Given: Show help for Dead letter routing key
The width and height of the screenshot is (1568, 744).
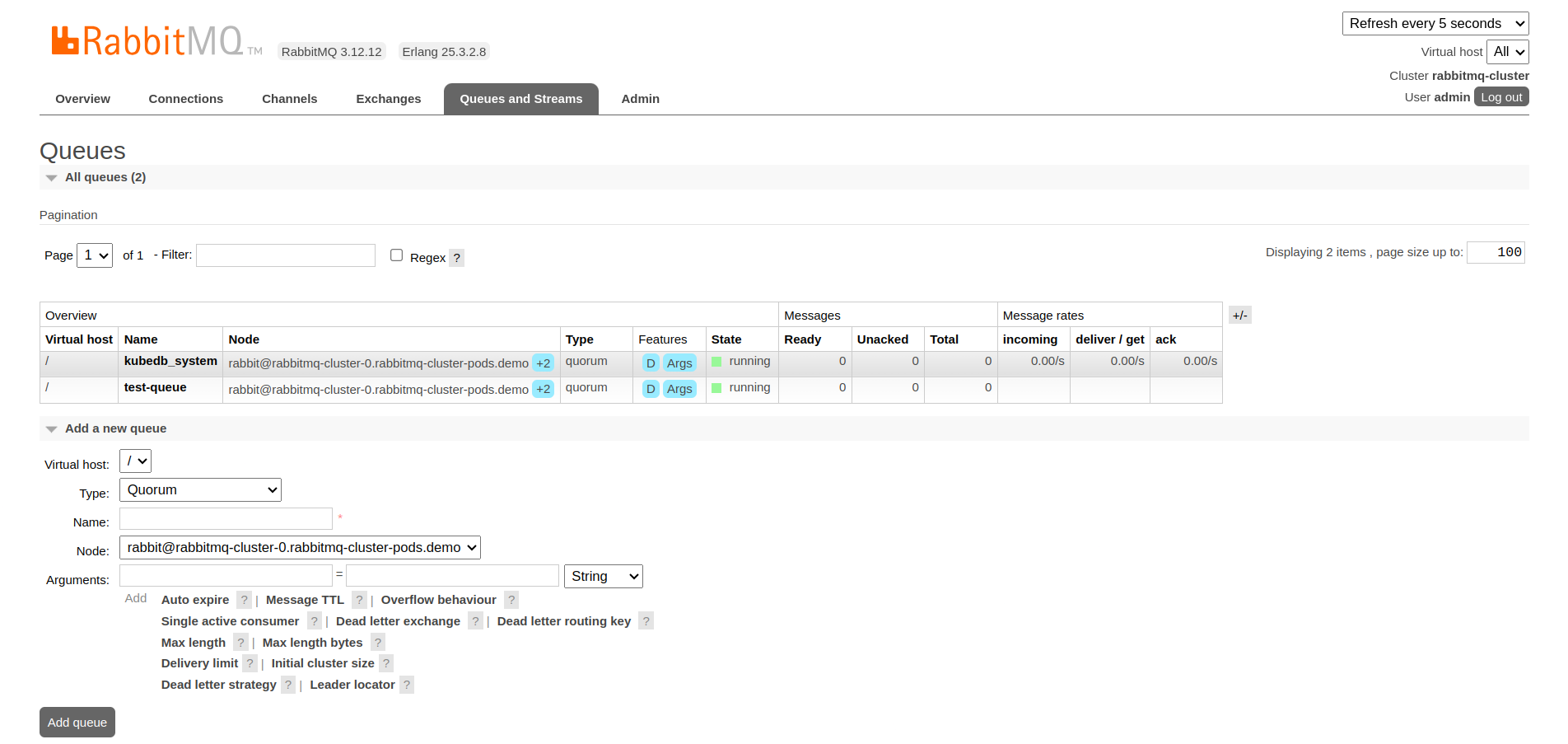Looking at the screenshot, I should pyautogui.click(x=646, y=621).
